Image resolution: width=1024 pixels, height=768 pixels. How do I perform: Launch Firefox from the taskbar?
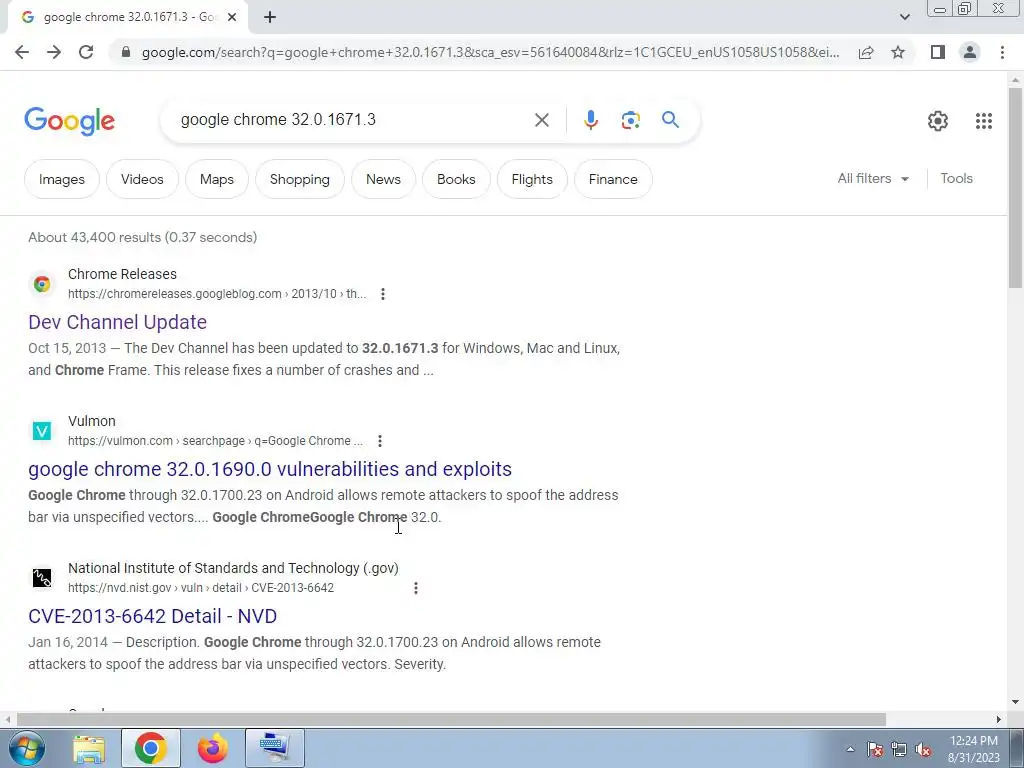pos(213,748)
